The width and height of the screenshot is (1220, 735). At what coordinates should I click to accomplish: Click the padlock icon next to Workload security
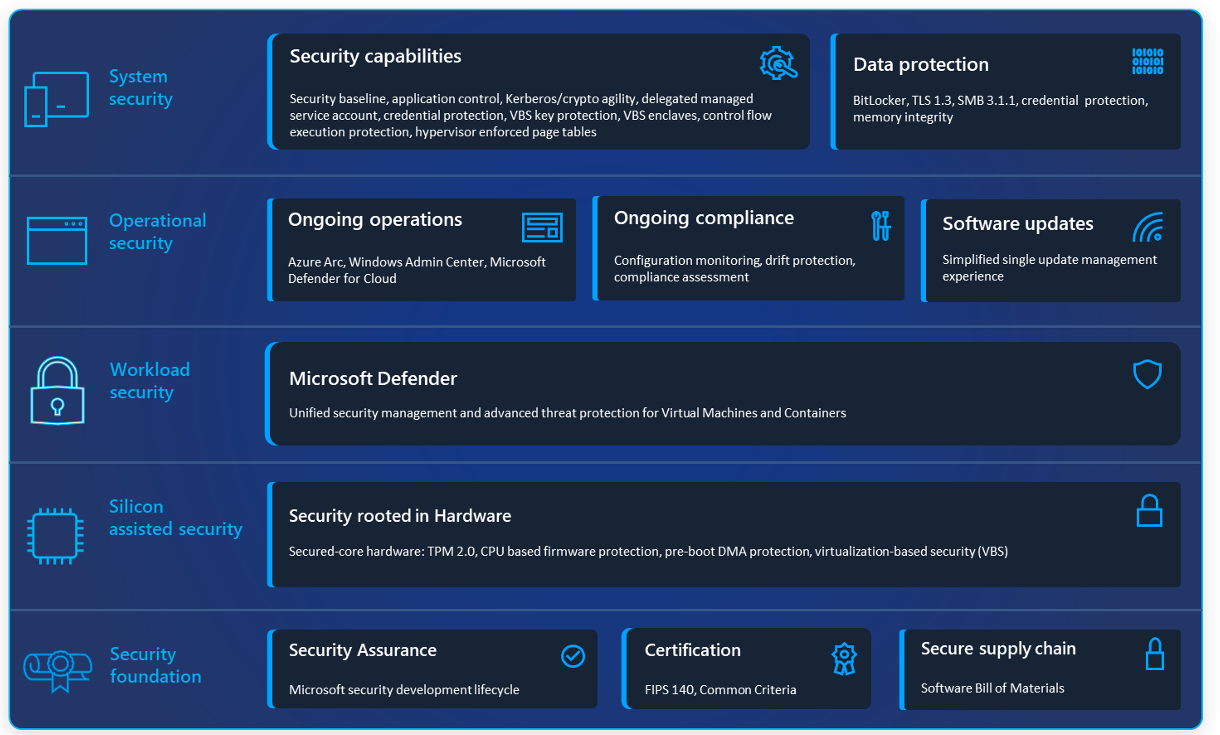56,390
